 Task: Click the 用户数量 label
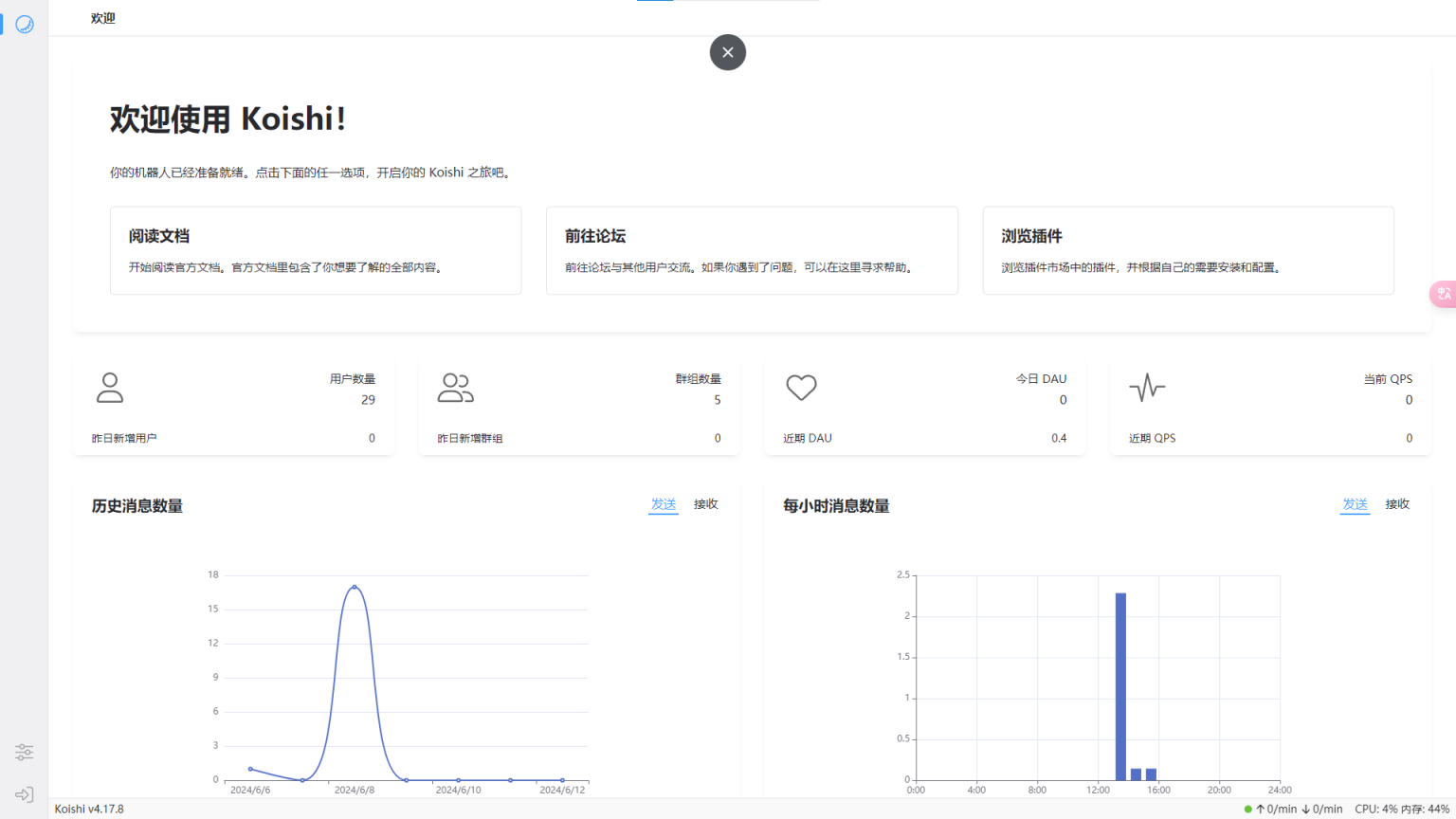[x=353, y=379]
